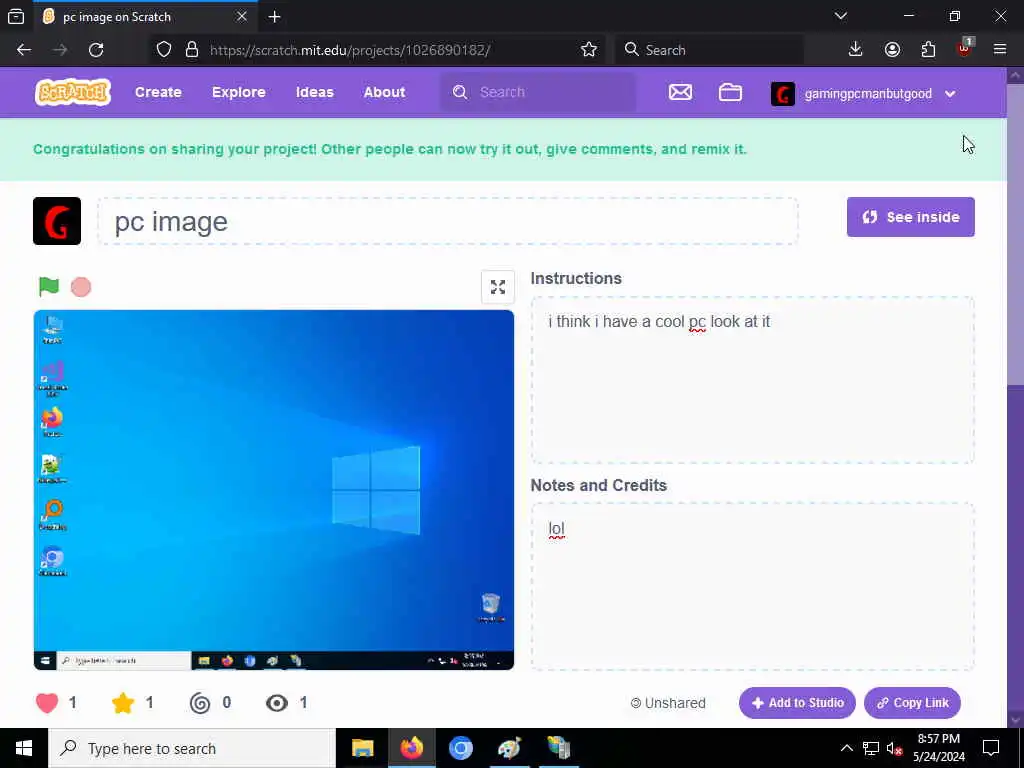Image resolution: width=1024 pixels, height=768 pixels.
Task: Bookmark this page with star icon
Action: click(588, 50)
